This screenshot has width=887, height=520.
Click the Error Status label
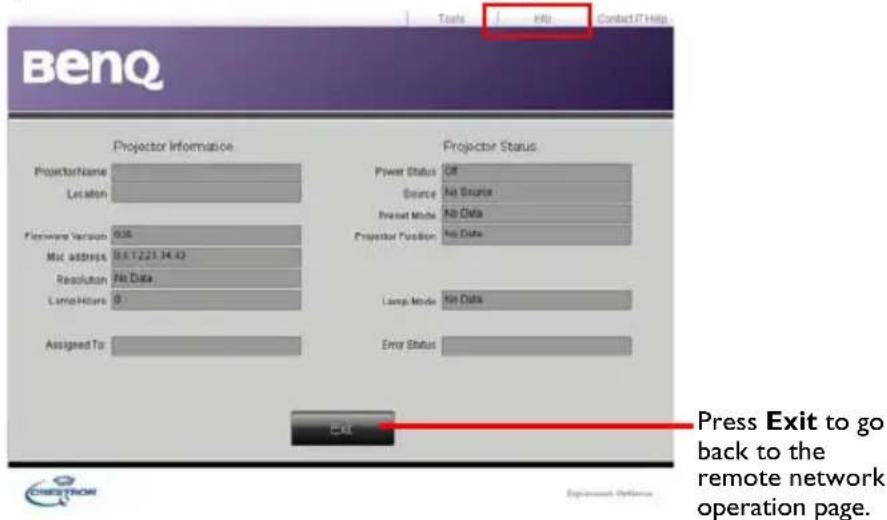pos(408,345)
